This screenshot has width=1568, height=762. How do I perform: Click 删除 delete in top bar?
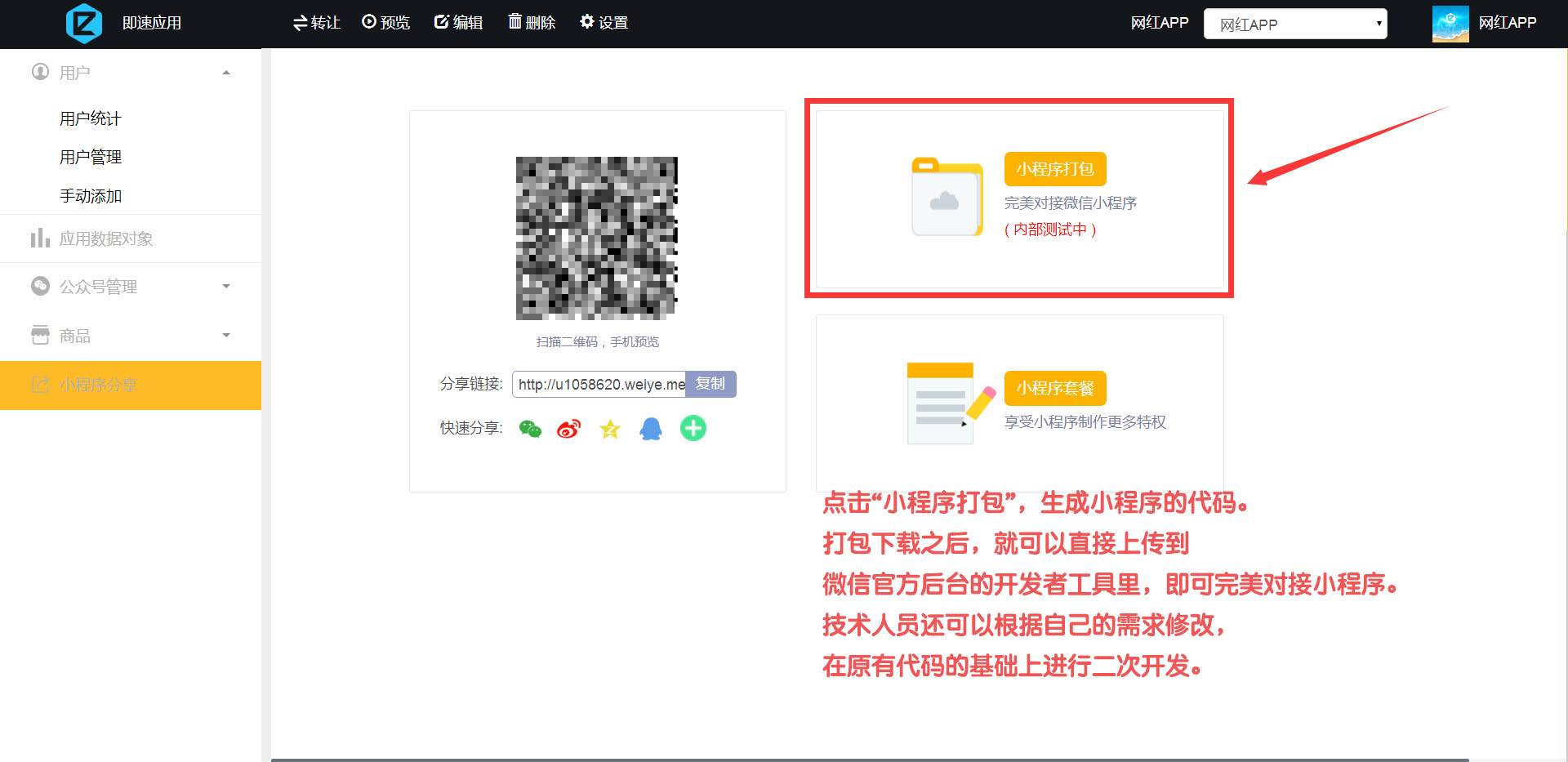[x=532, y=23]
